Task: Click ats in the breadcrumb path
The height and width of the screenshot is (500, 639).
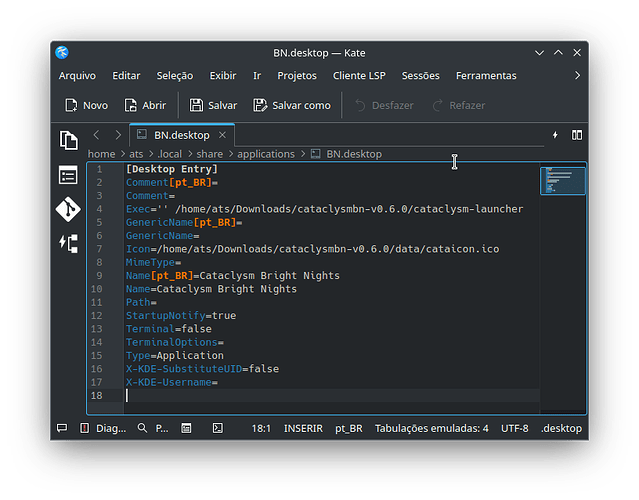Action: [136, 154]
